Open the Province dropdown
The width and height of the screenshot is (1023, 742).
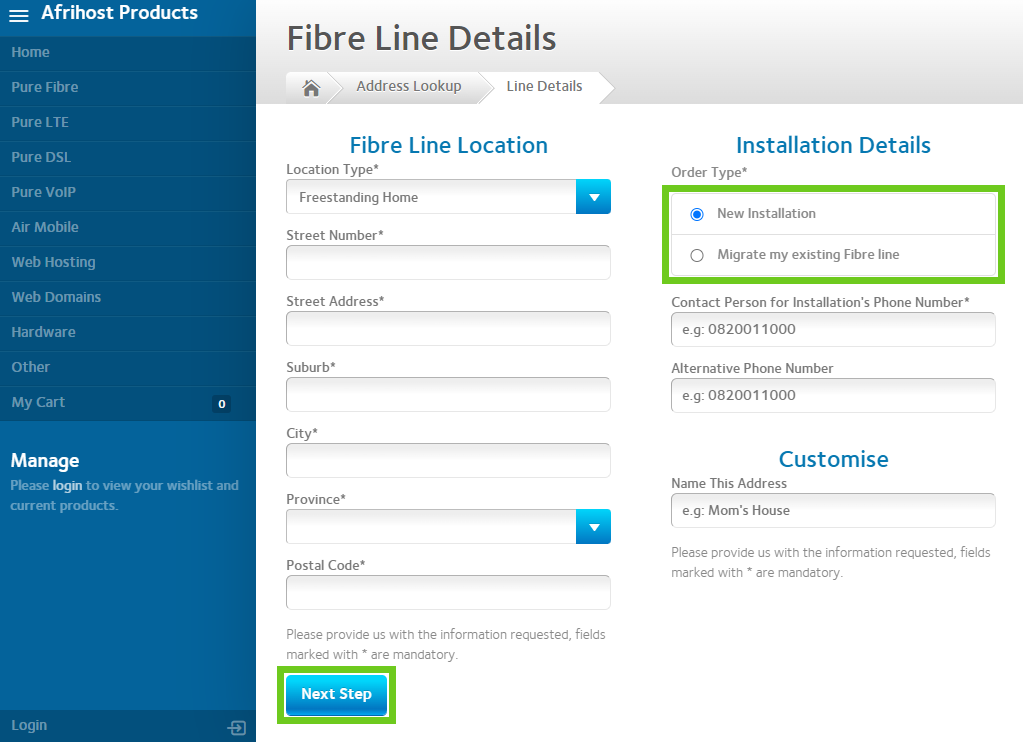[448, 527]
